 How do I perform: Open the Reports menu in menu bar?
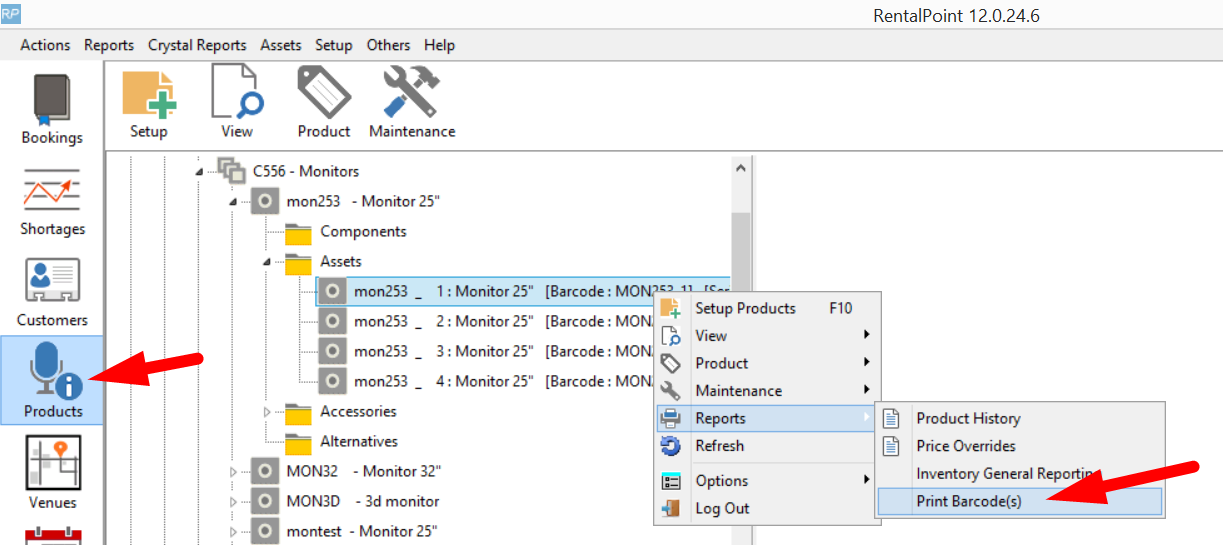(109, 45)
